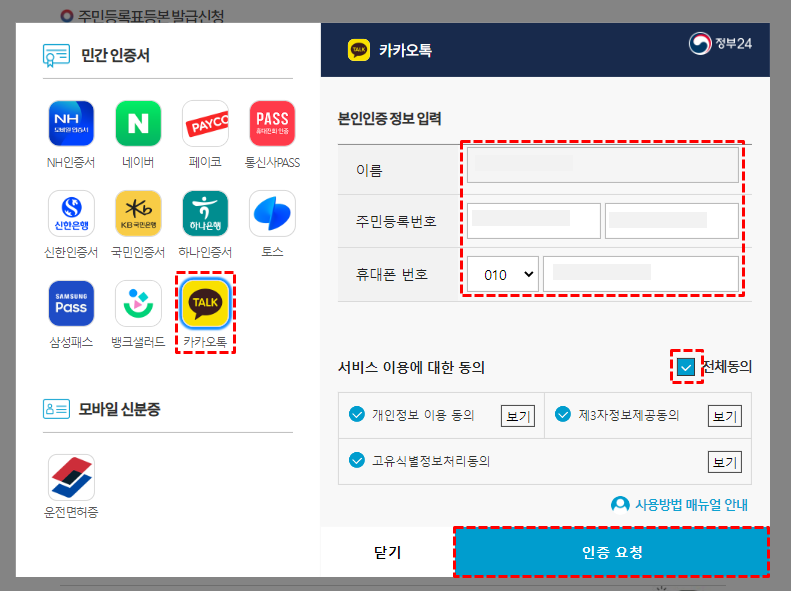Click first 주민등록번호 input field
The height and width of the screenshot is (591, 791).
coord(534,221)
